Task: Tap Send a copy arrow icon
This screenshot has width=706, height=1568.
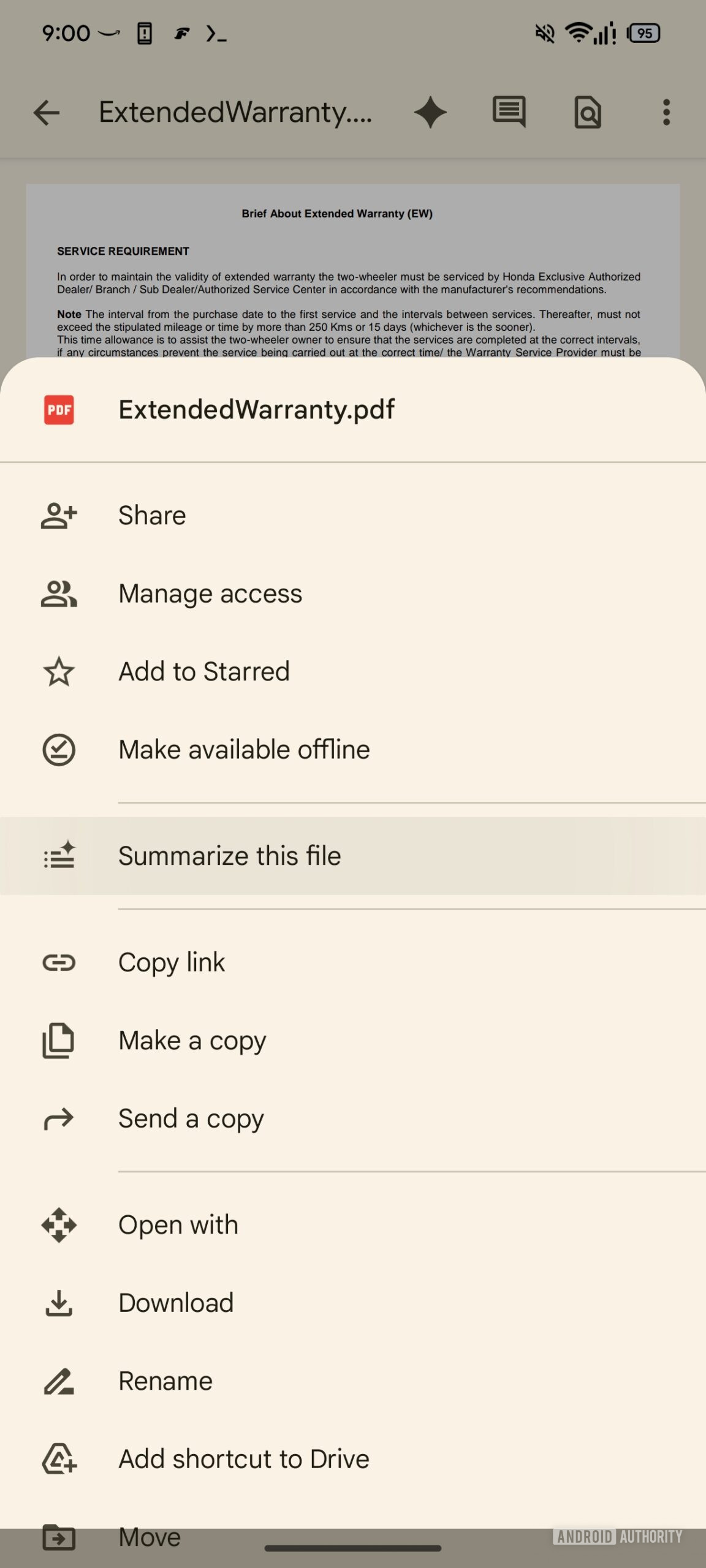Action: tap(59, 1119)
